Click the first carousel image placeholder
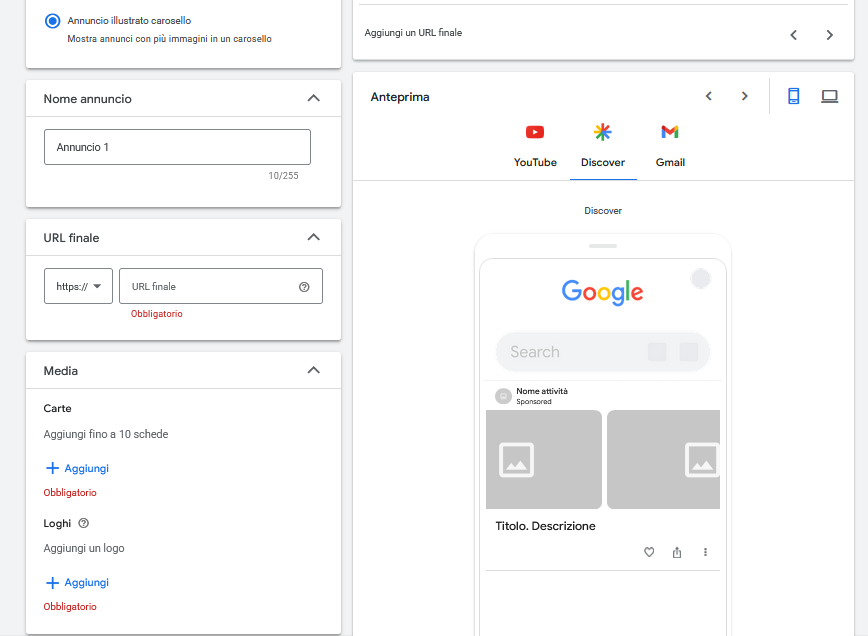Viewport: 868px width, 636px height. [x=544, y=459]
